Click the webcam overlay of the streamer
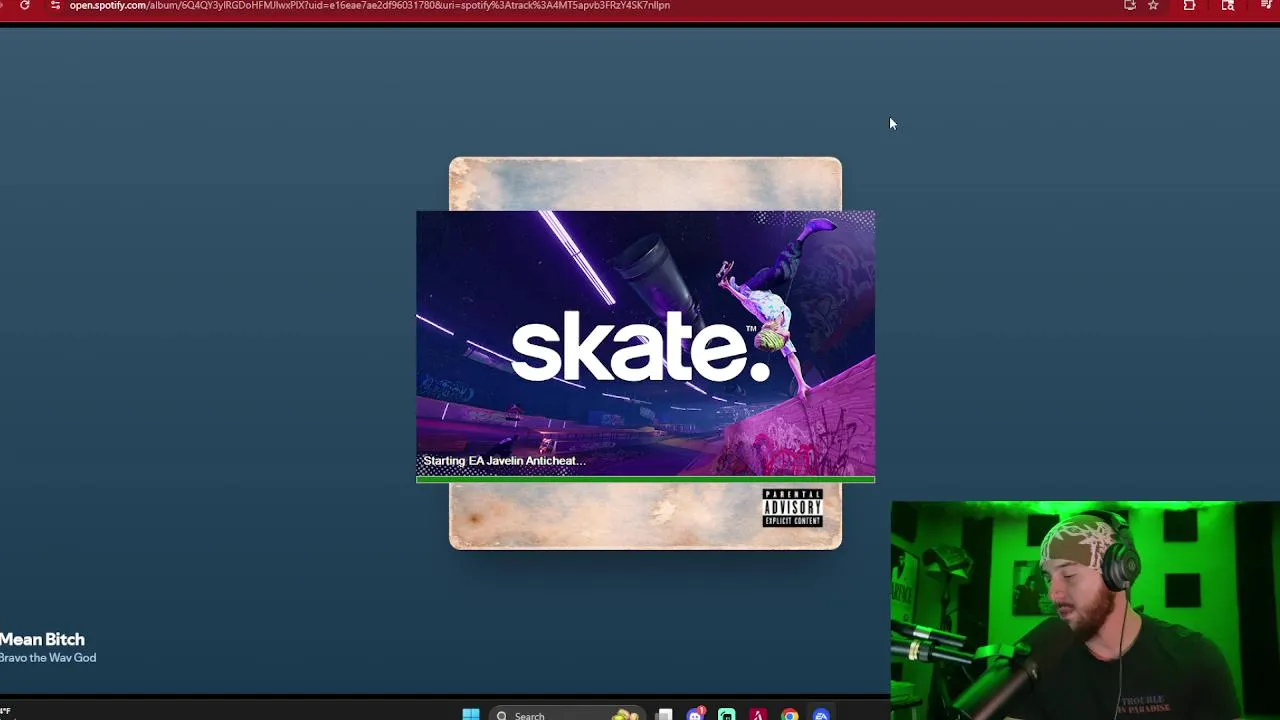This screenshot has height=720, width=1280. point(1085,610)
